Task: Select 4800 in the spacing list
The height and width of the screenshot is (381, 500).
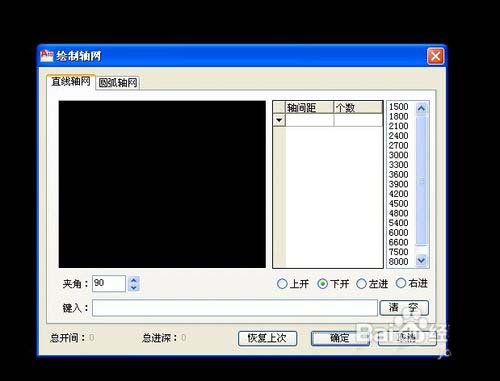Action: pyautogui.click(x=399, y=213)
